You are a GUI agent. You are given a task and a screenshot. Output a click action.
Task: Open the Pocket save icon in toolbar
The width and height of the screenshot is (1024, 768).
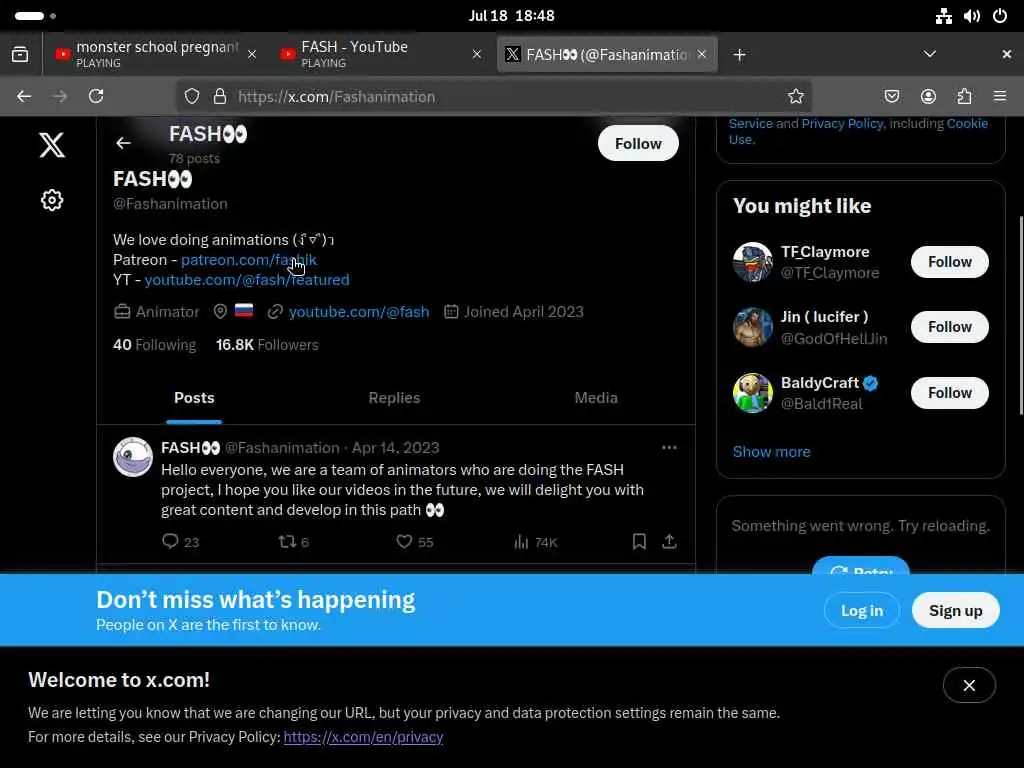[891, 97]
